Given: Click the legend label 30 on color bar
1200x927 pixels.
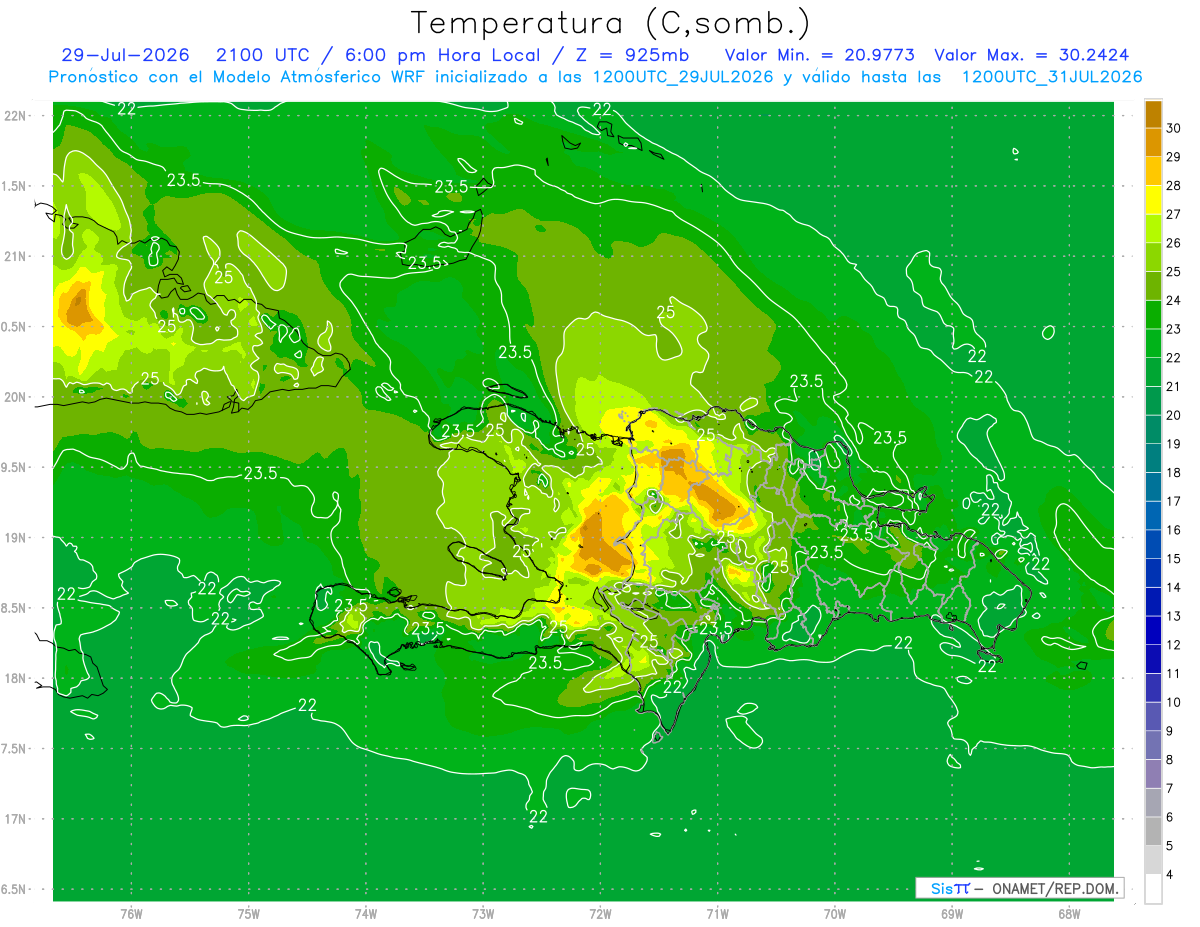Looking at the screenshot, I should tap(1174, 128).
